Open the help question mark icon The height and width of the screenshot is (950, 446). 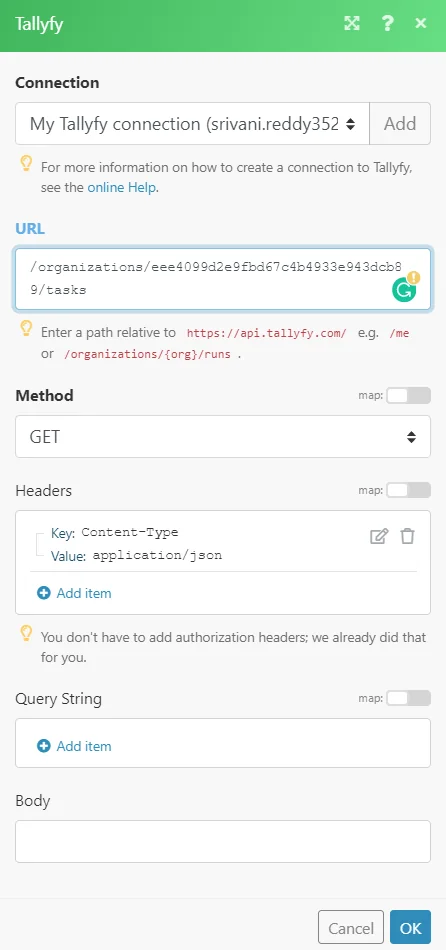click(387, 24)
